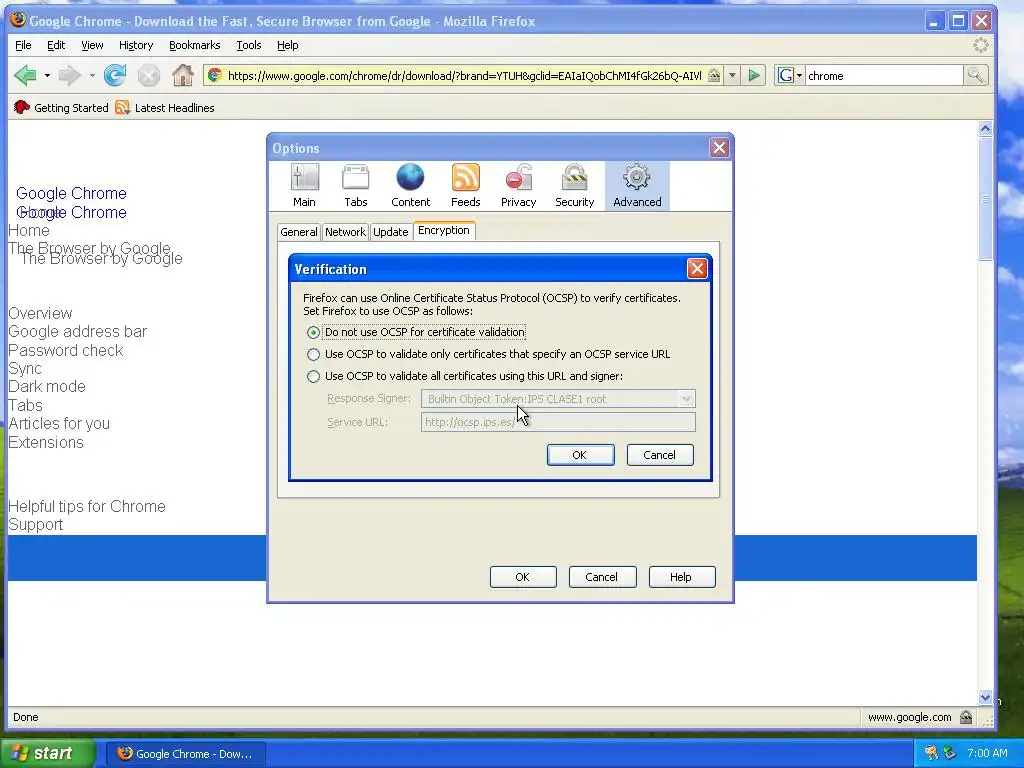The width and height of the screenshot is (1024, 768).
Task: Select Do not use OCSP radio button
Action: (313, 332)
